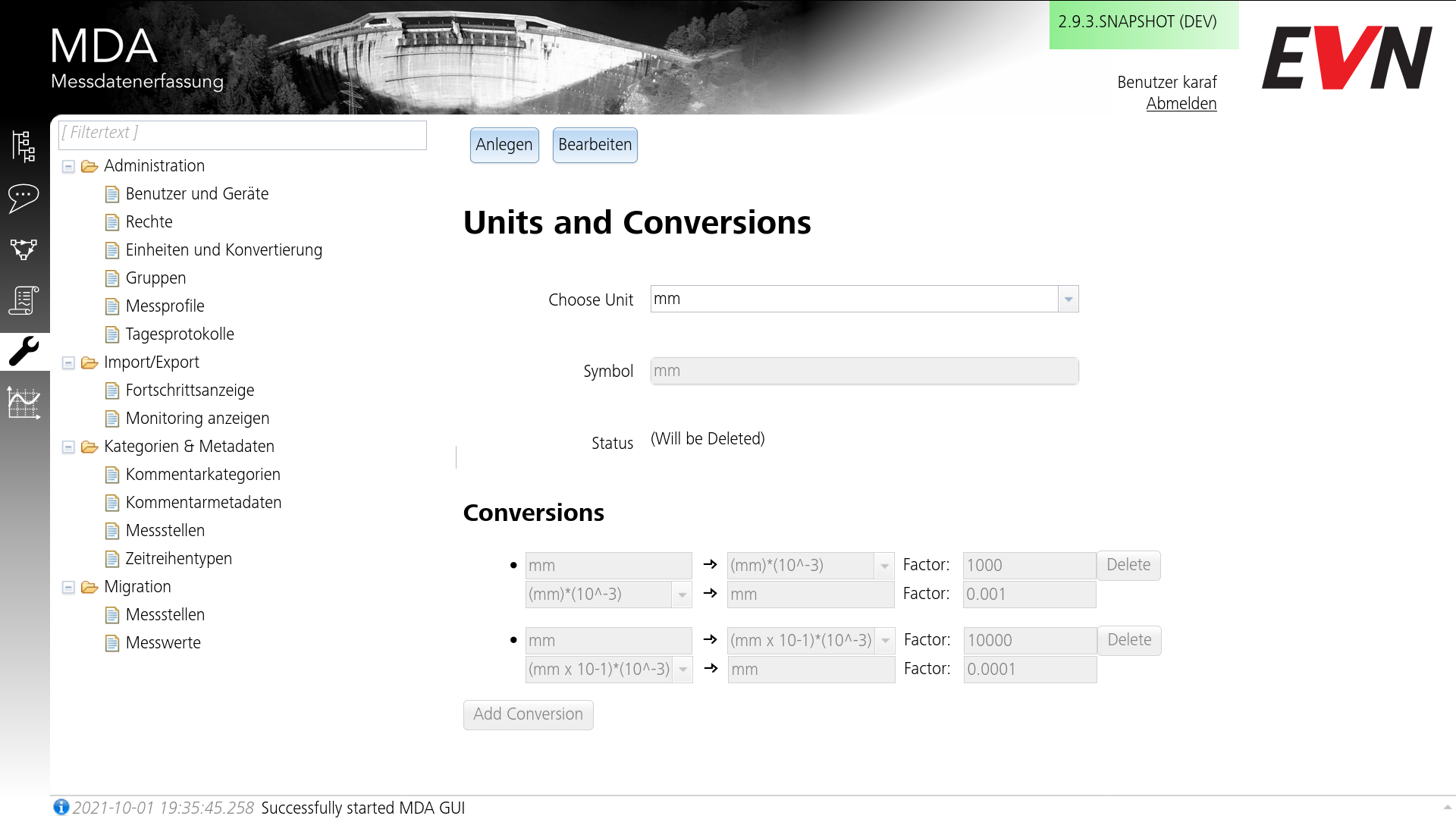This screenshot has width=1456, height=819.
Task: Open the protocols view via the scroll icon
Action: point(24,300)
